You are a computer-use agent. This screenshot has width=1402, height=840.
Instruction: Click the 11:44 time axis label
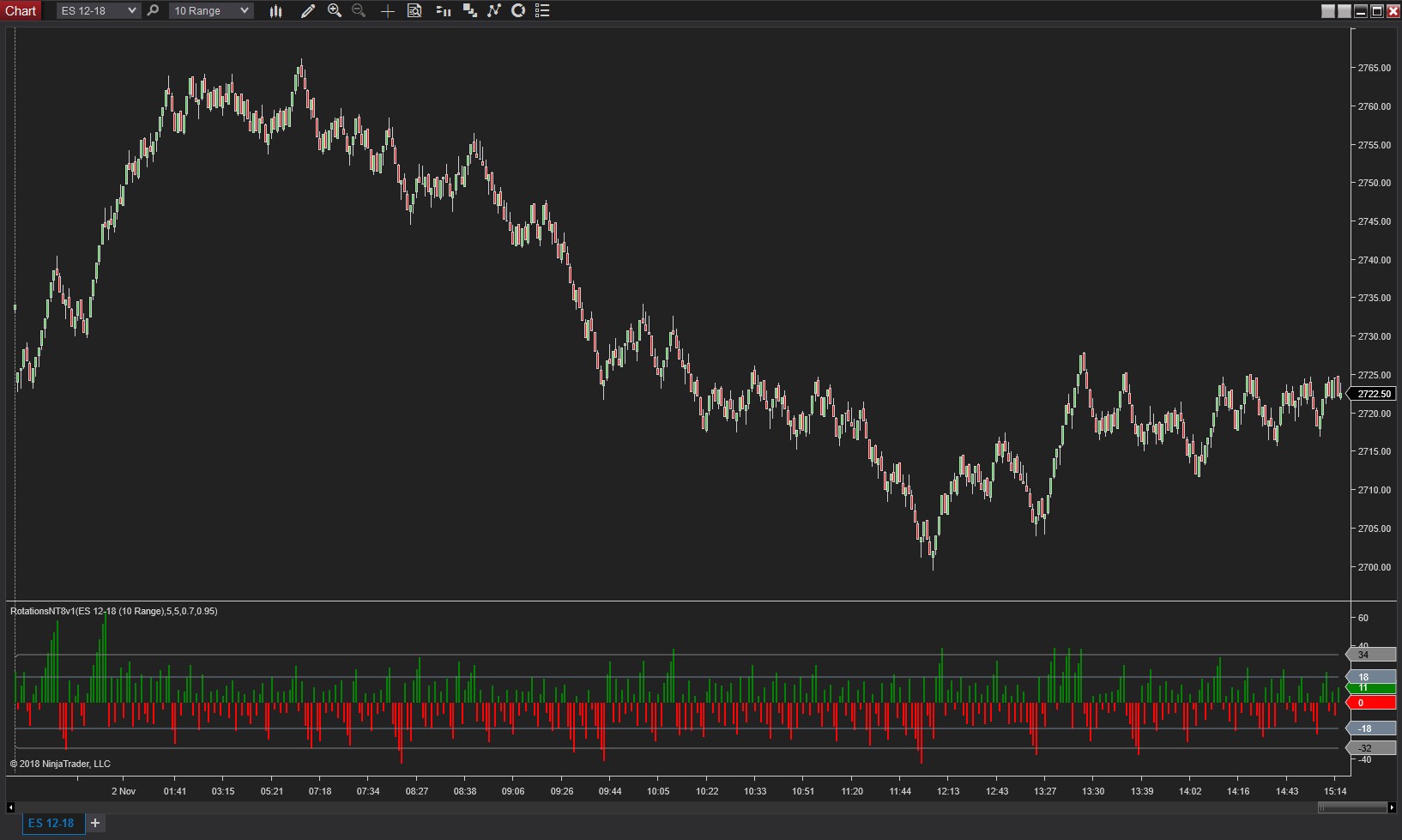(900, 791)
